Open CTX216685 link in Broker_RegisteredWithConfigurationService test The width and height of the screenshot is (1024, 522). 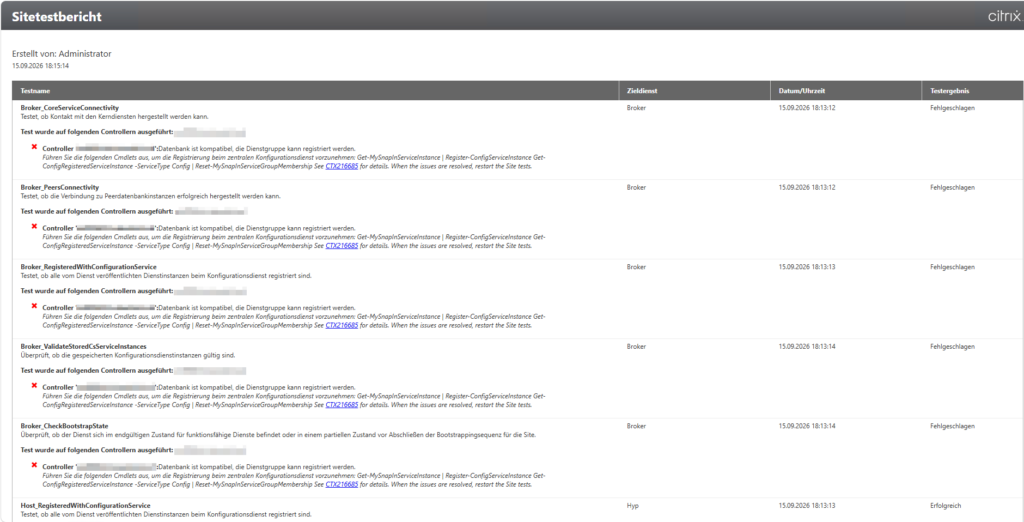click(342, 325)
